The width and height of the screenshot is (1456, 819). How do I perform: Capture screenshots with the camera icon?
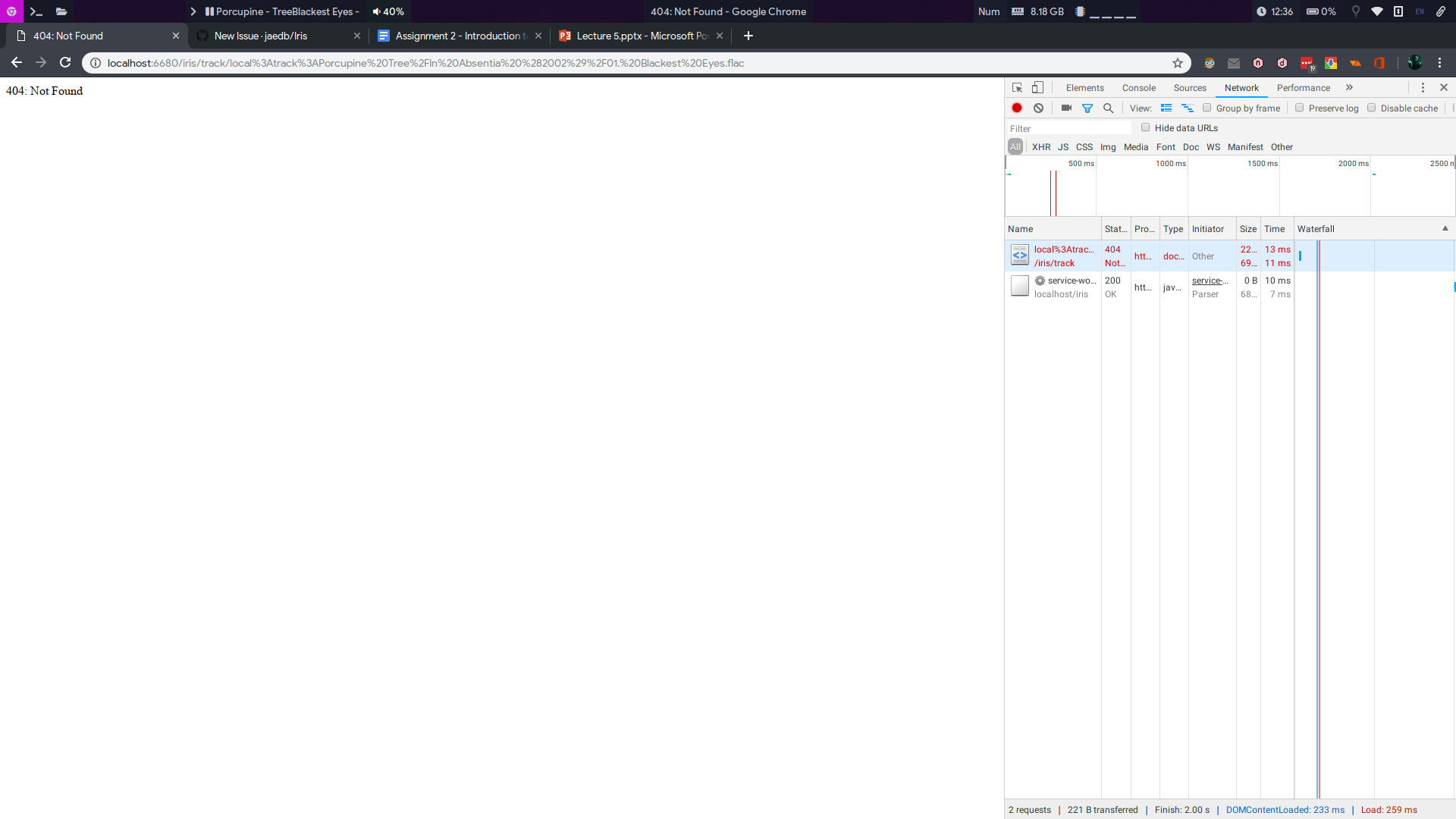click(1066, 108)
